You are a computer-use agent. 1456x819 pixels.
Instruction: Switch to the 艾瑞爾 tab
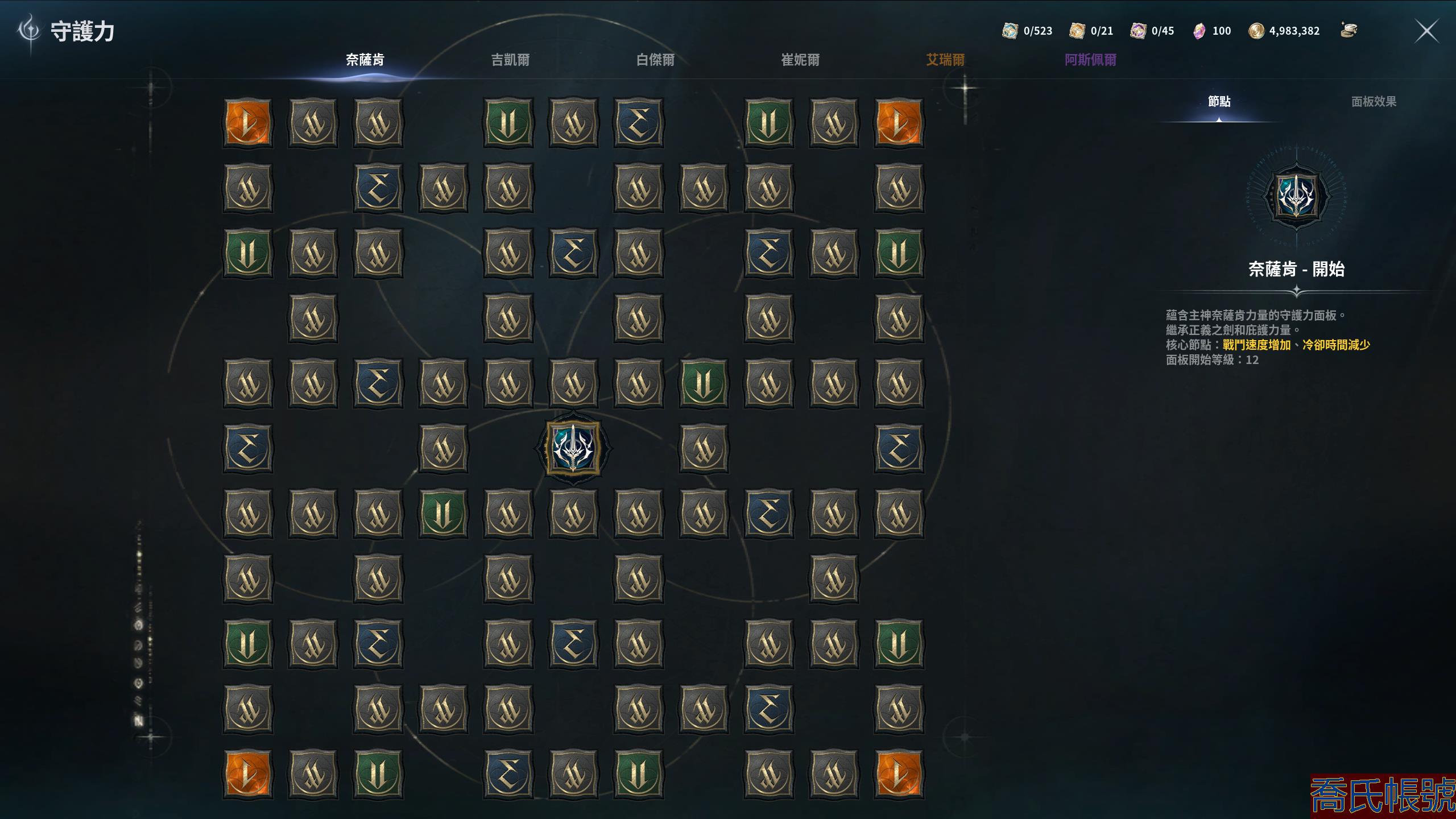945,60
